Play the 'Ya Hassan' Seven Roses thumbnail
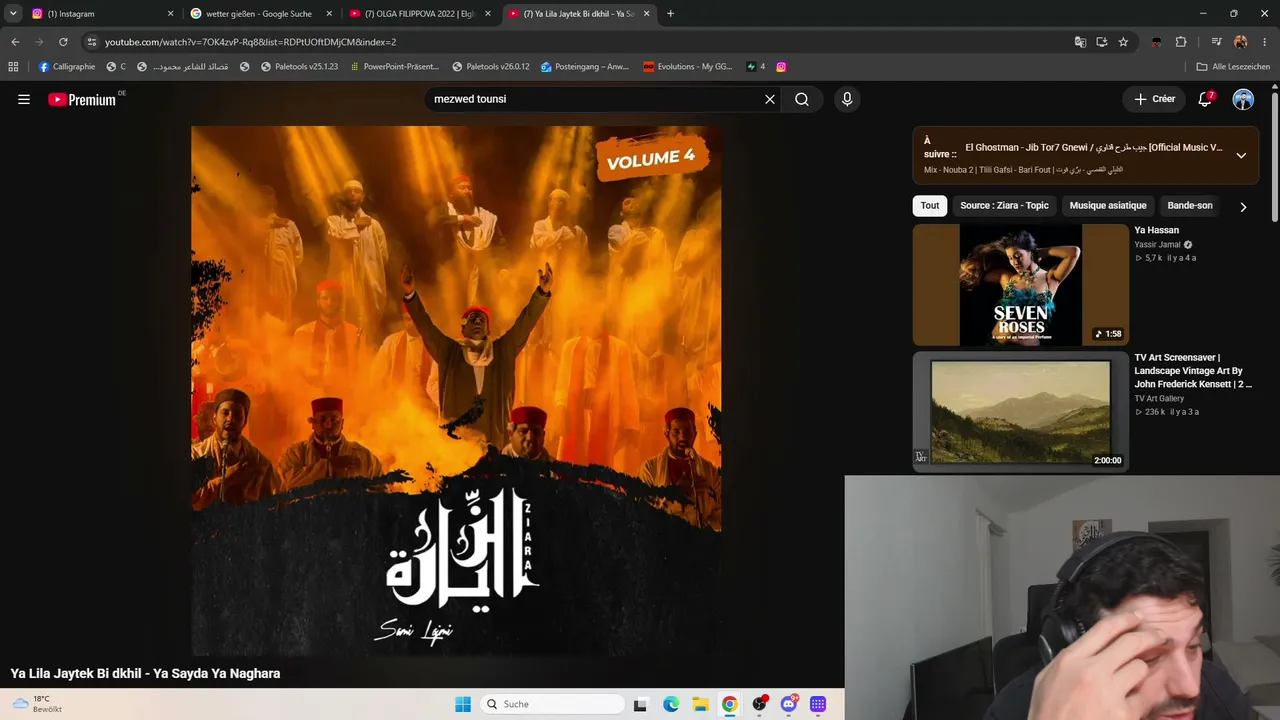This screenshot has height=720, width=1280. click(1020, 285)
